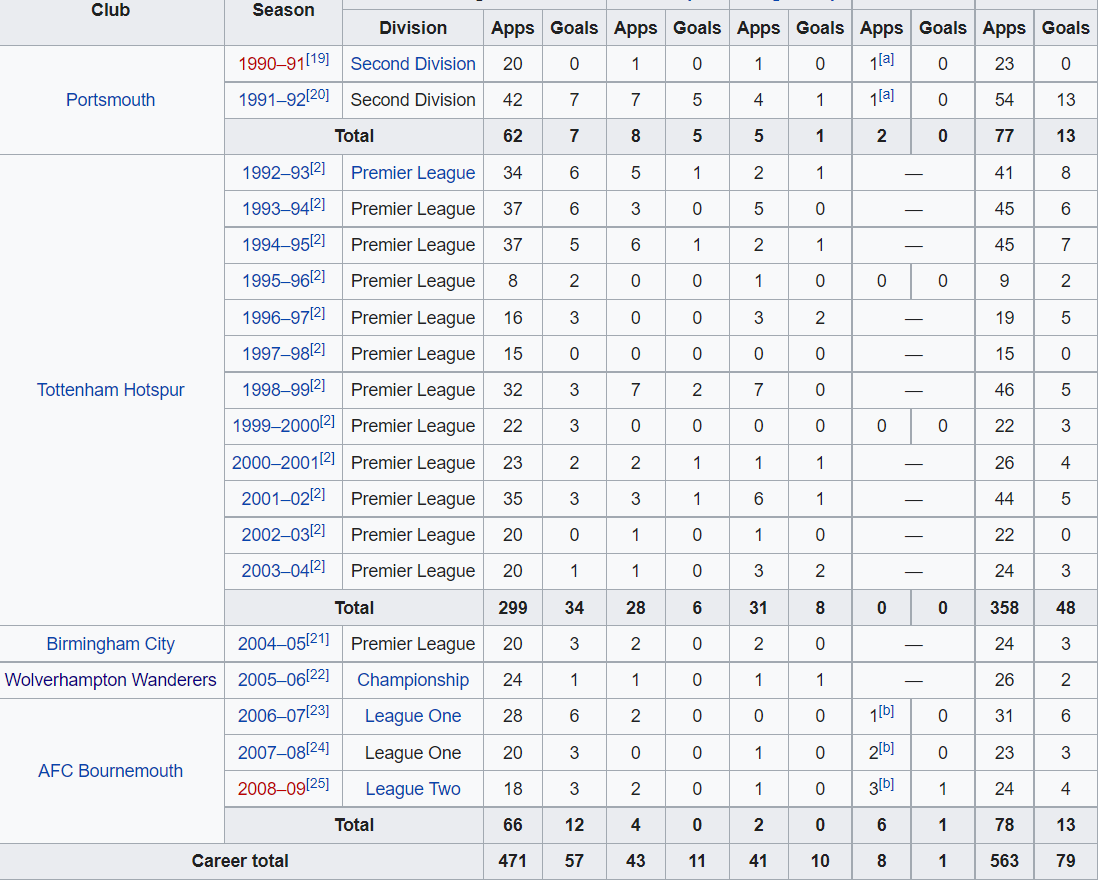Open the 1994–95 season link

pyautogui.click(x=276, y=245)
